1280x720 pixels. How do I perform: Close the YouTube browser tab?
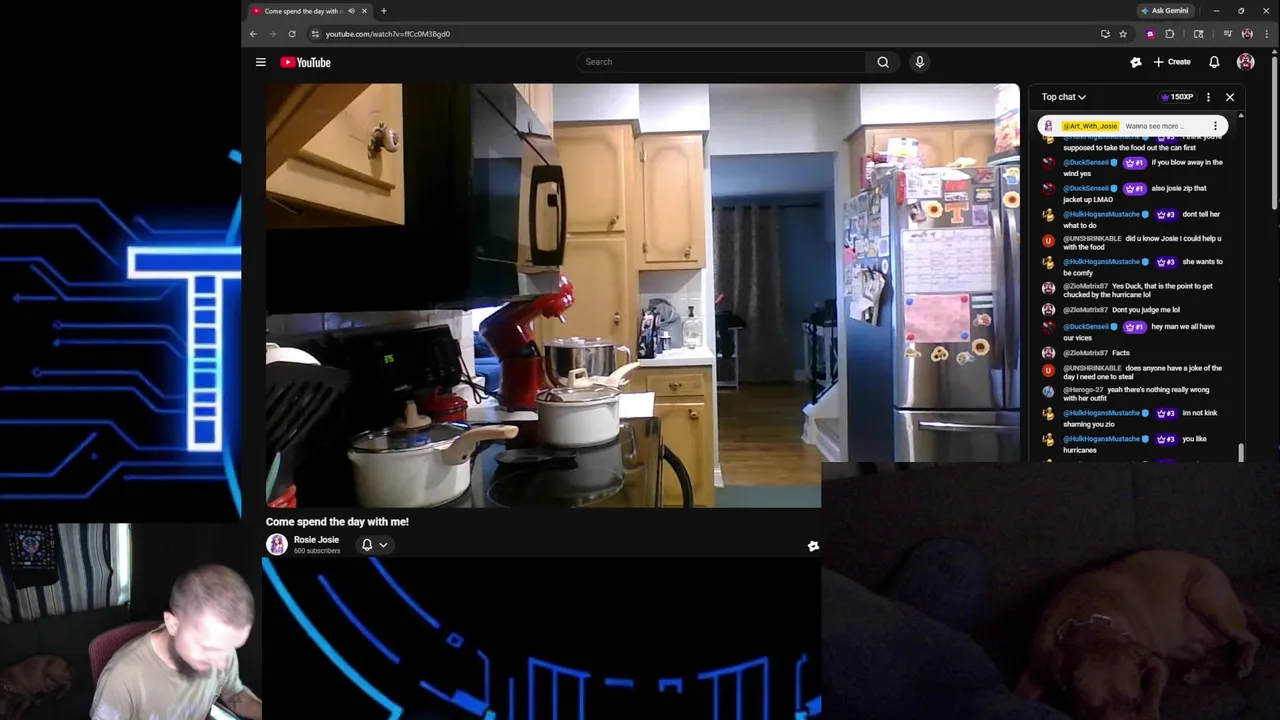point(364,11)
